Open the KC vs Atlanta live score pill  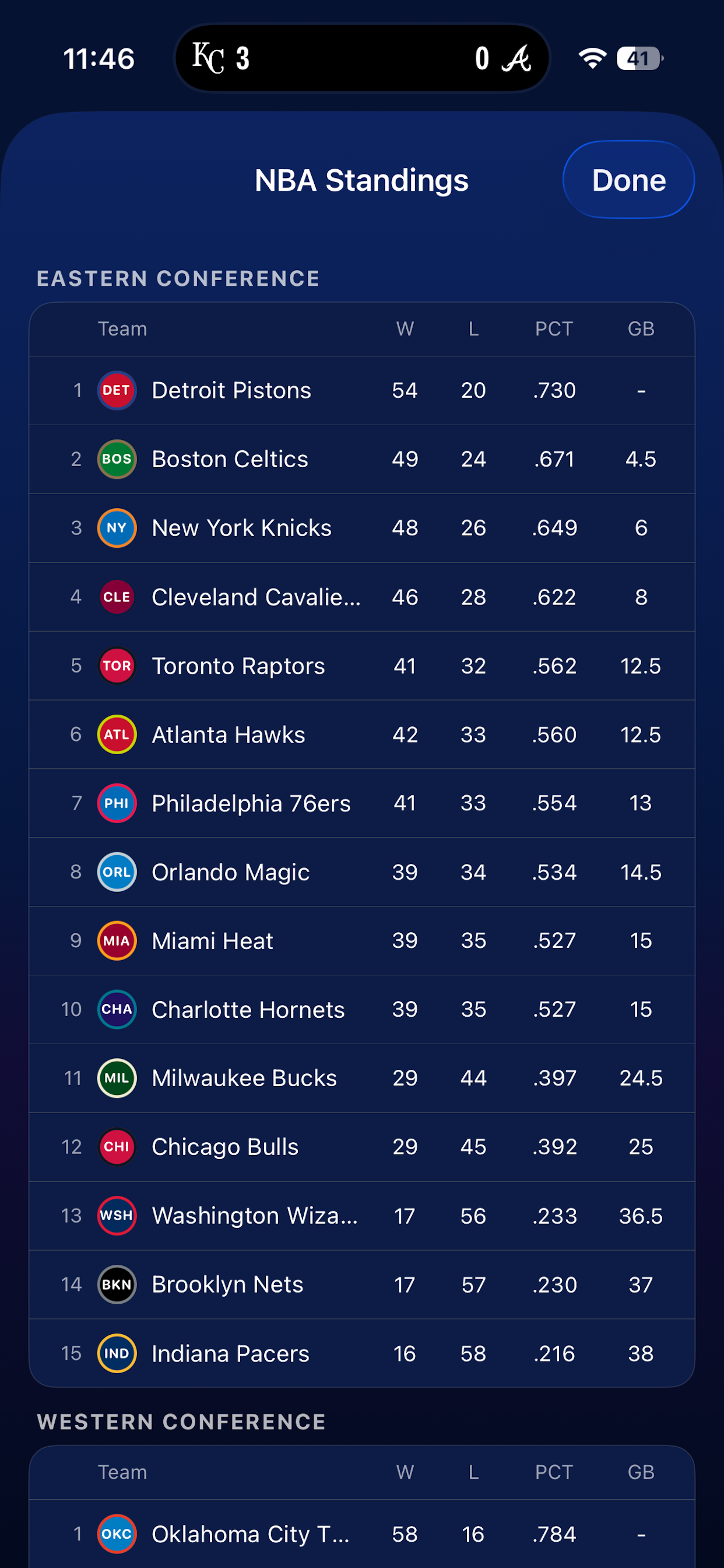tap(362, 58)
